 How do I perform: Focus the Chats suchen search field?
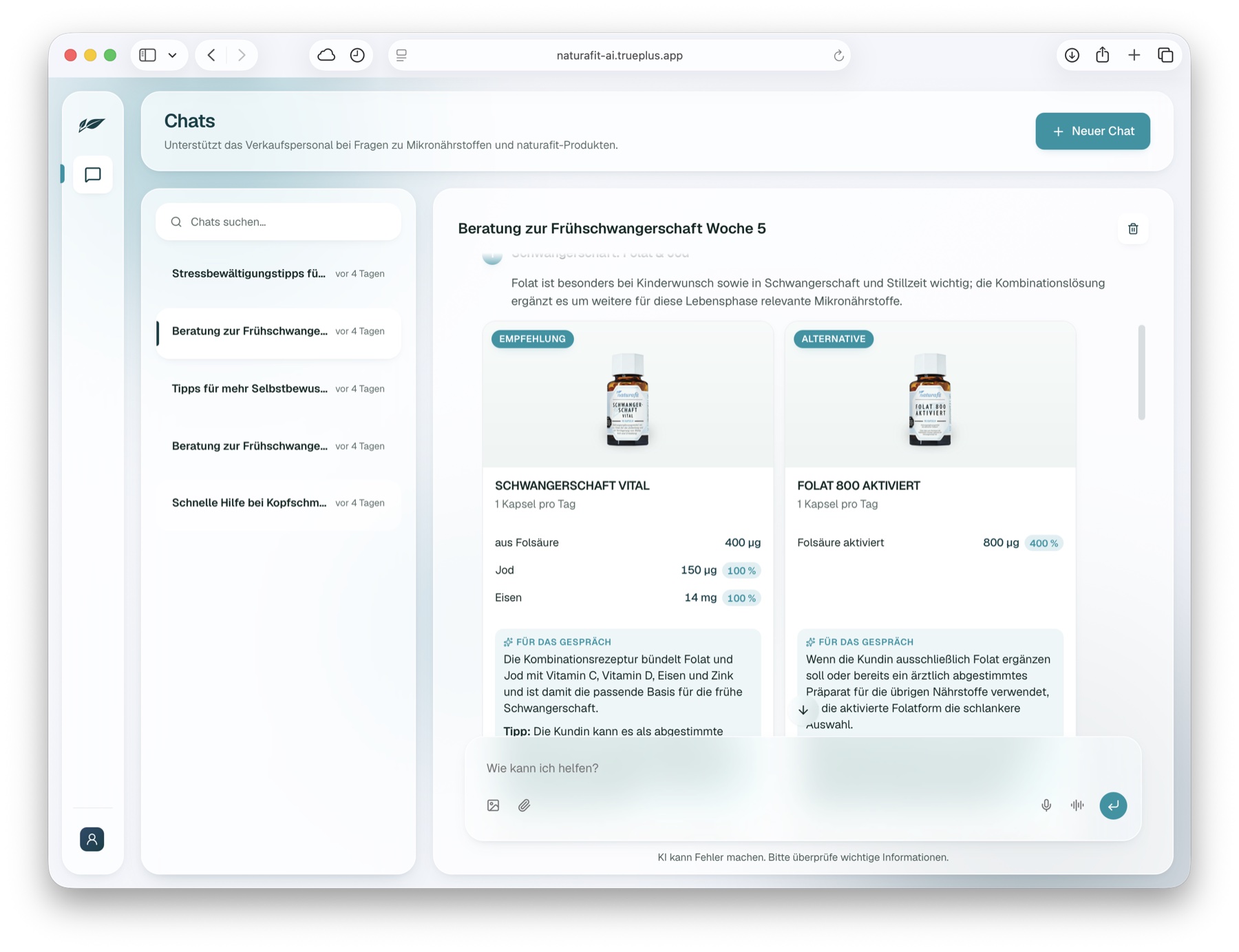pyautogui.click(x=278, y=222)
